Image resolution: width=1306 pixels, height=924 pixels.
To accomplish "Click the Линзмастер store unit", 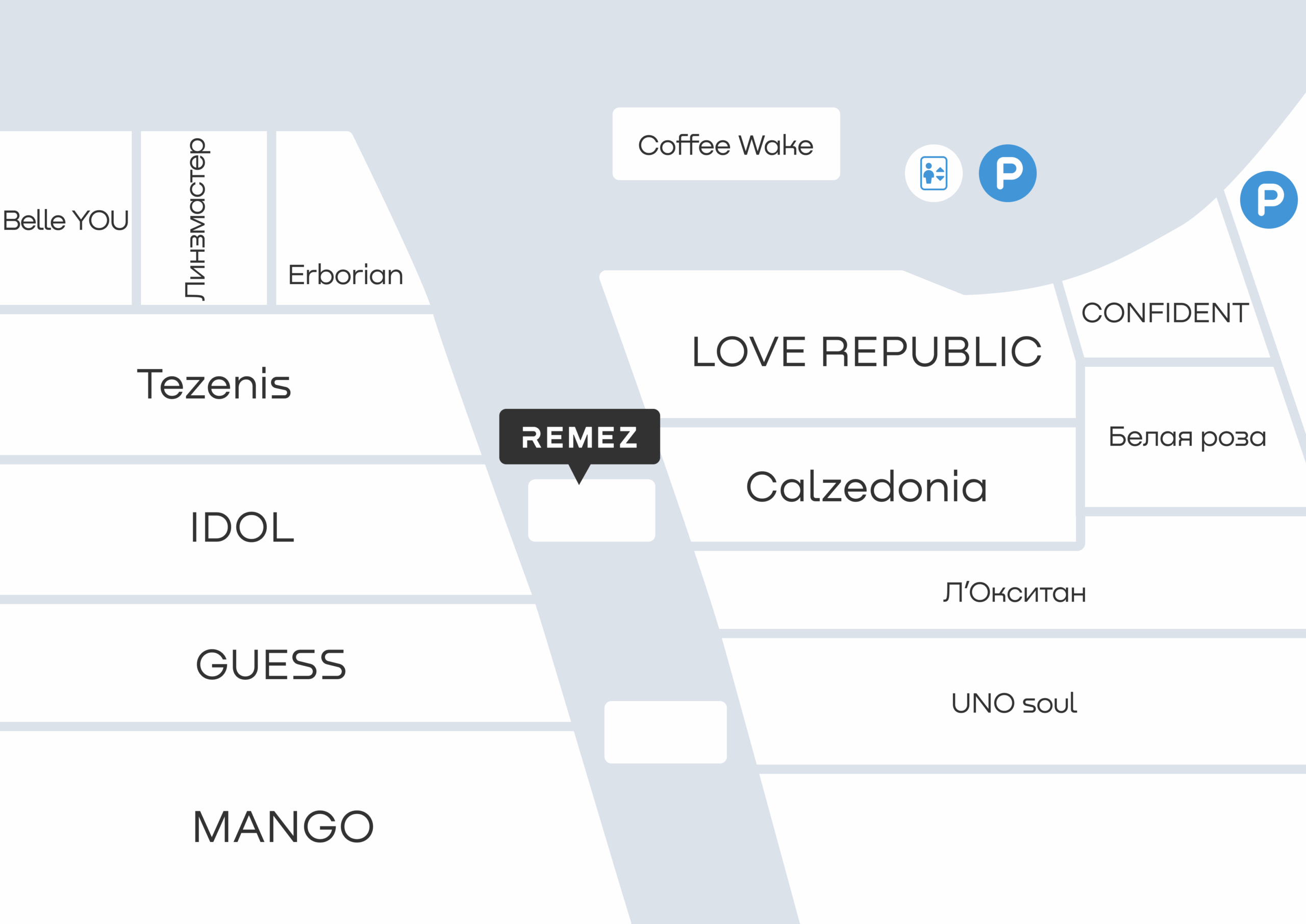I will [204, 218].
